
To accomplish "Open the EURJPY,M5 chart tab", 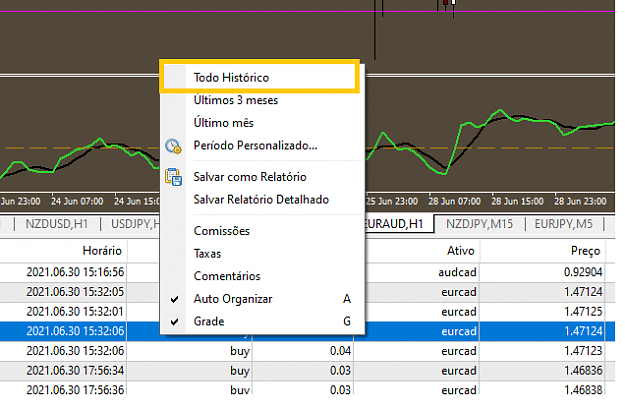I will [x=564, y=224].
